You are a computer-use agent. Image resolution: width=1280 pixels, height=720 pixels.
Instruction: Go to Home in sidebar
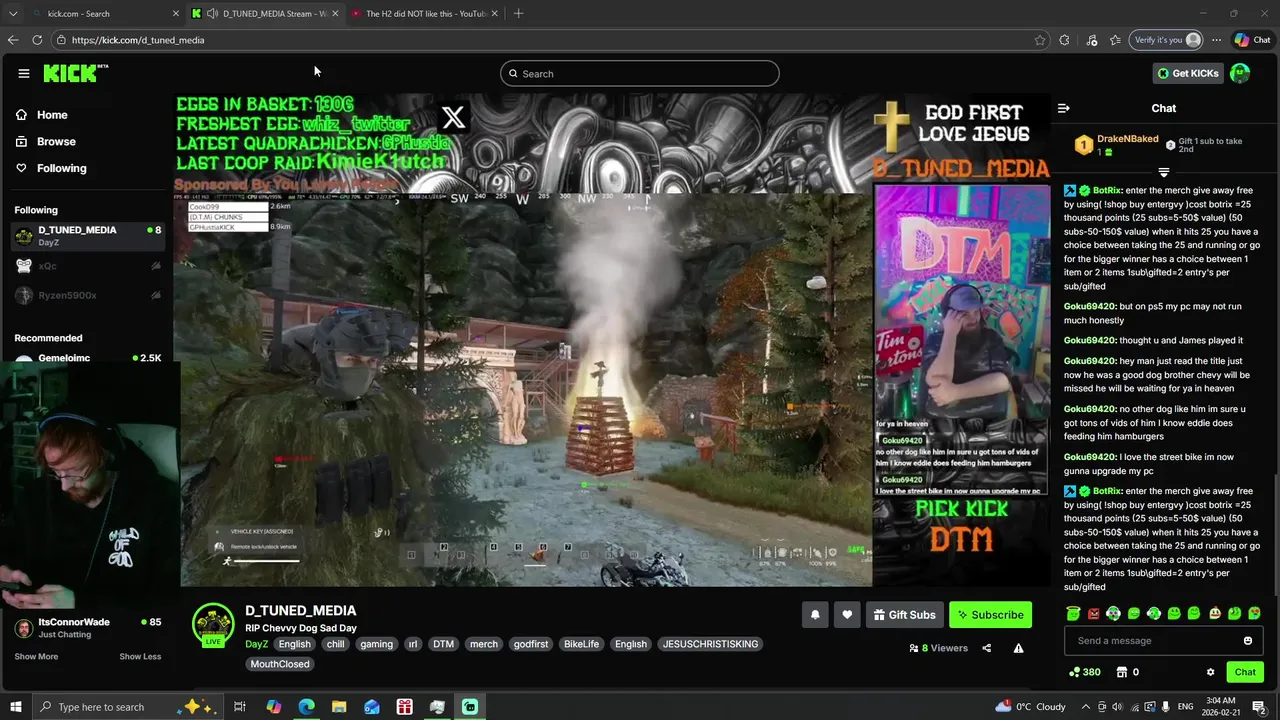42,115
